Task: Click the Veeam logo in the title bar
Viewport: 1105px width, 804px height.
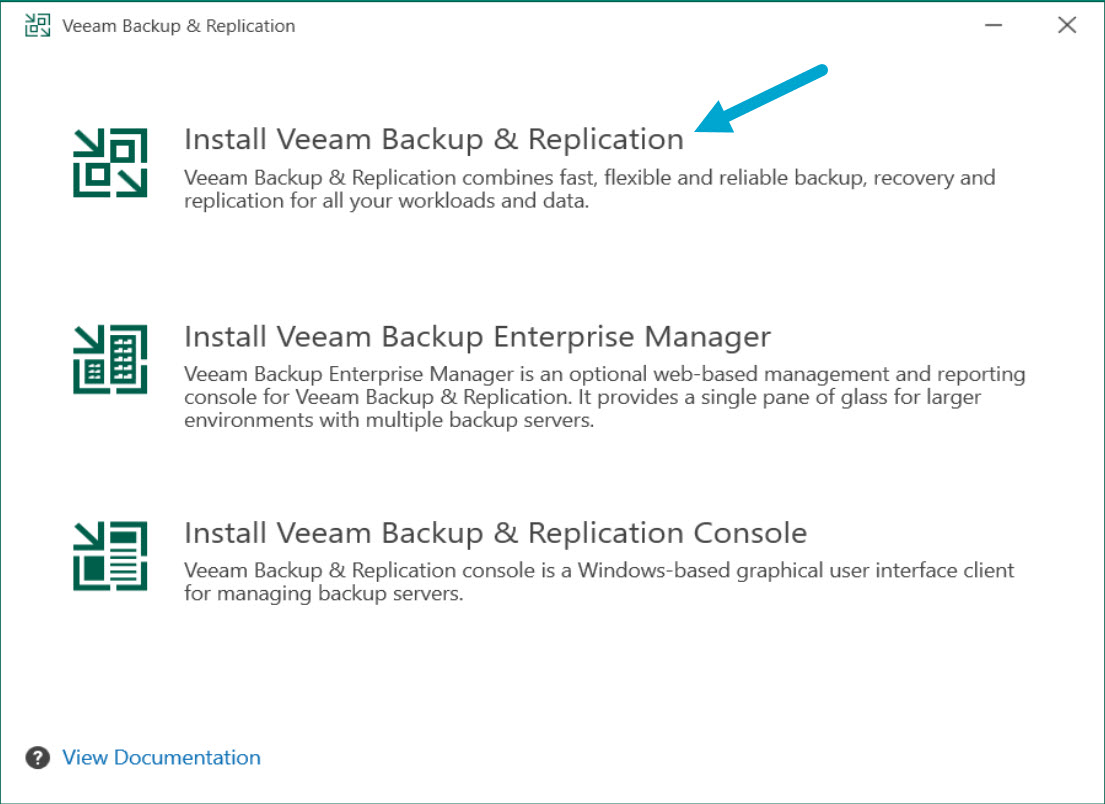Action: [35, 24]
